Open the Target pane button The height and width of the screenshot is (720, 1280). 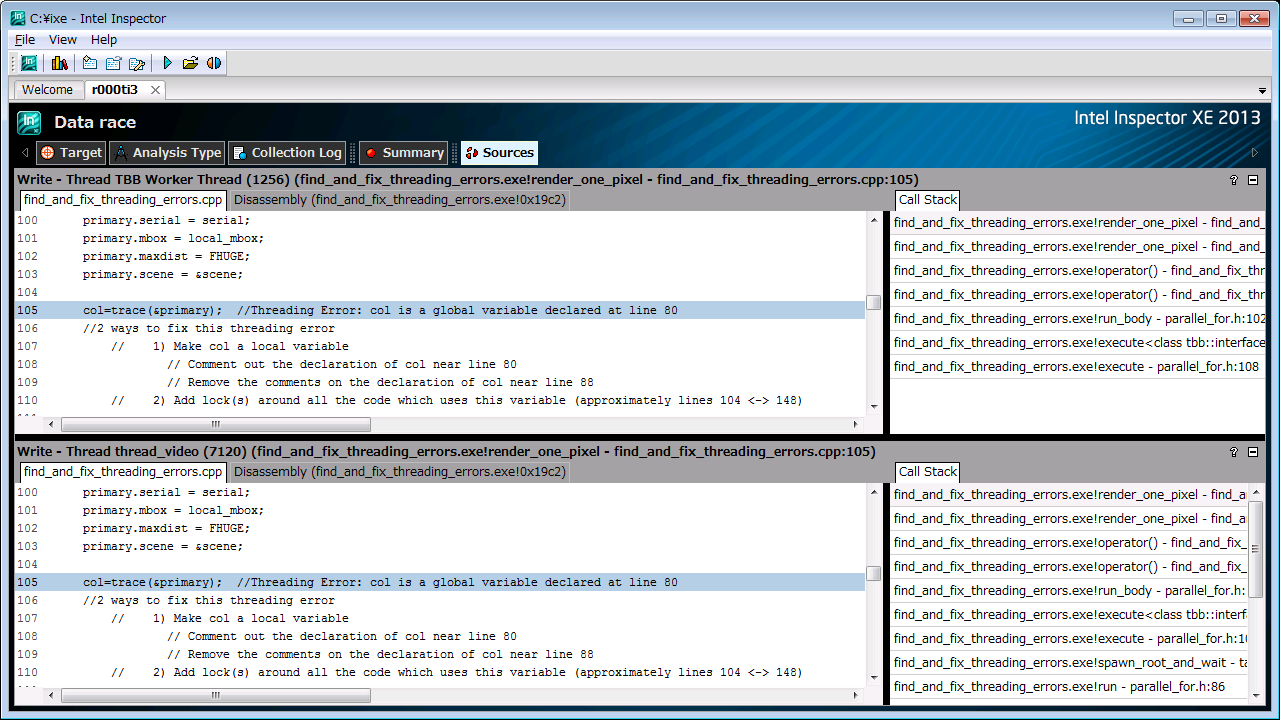pyautogui.click(x=70, y=153)
